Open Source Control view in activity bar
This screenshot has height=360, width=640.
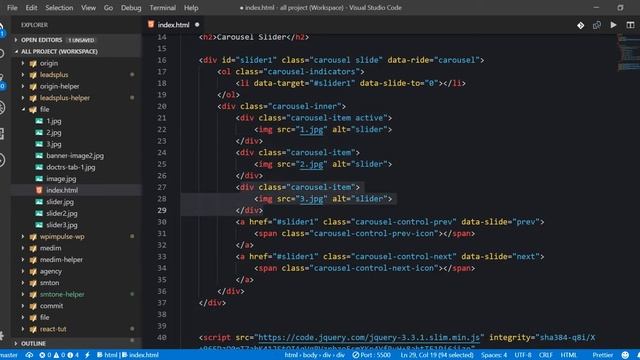tap(2, 81)
